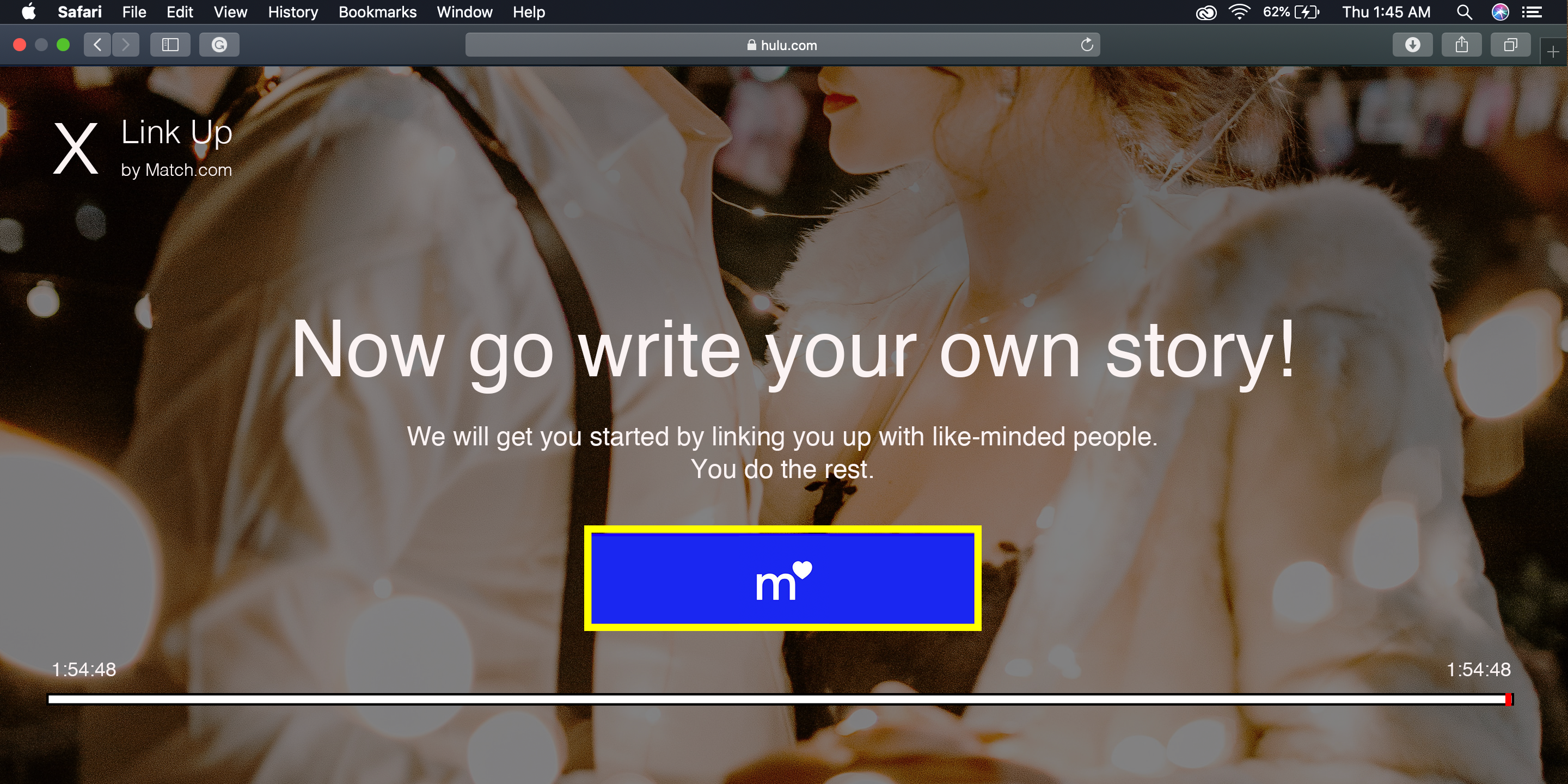The width and height of the screenshot is (1568, 784).
Task: Click the blue Match.com logo button
Action: tap(782, 578)
